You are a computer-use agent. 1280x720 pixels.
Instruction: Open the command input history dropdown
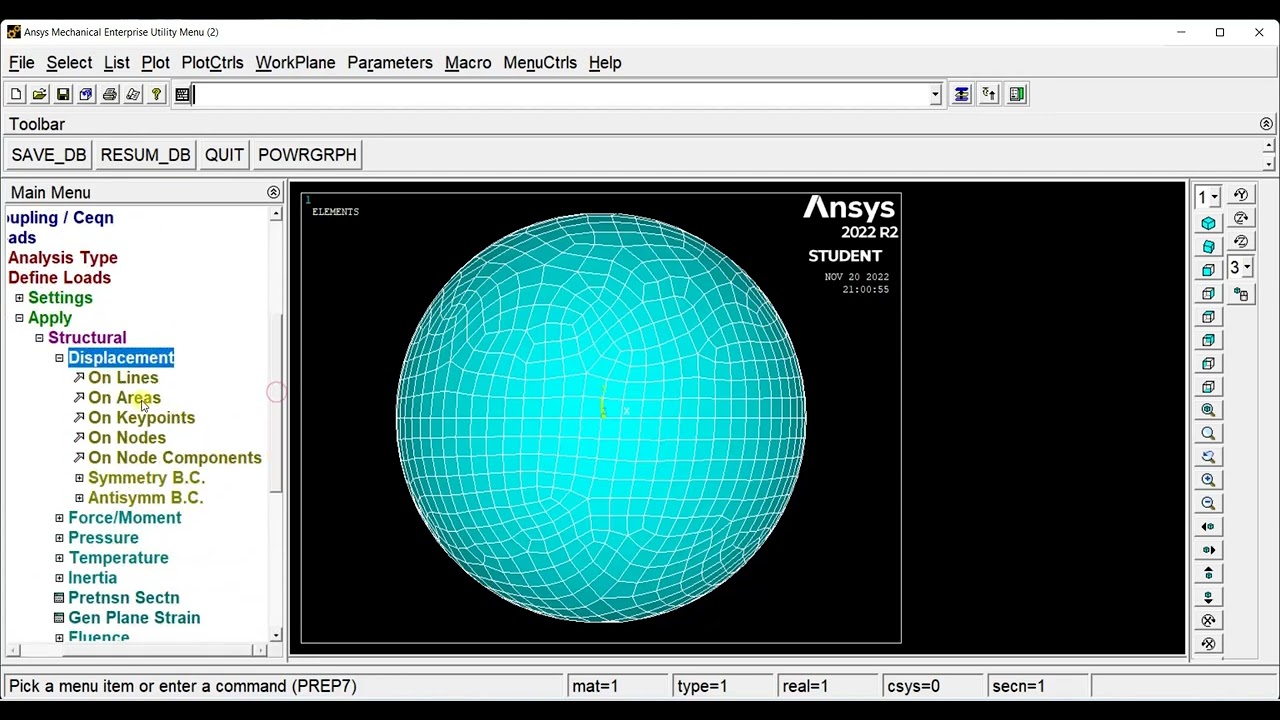(935, 94)
